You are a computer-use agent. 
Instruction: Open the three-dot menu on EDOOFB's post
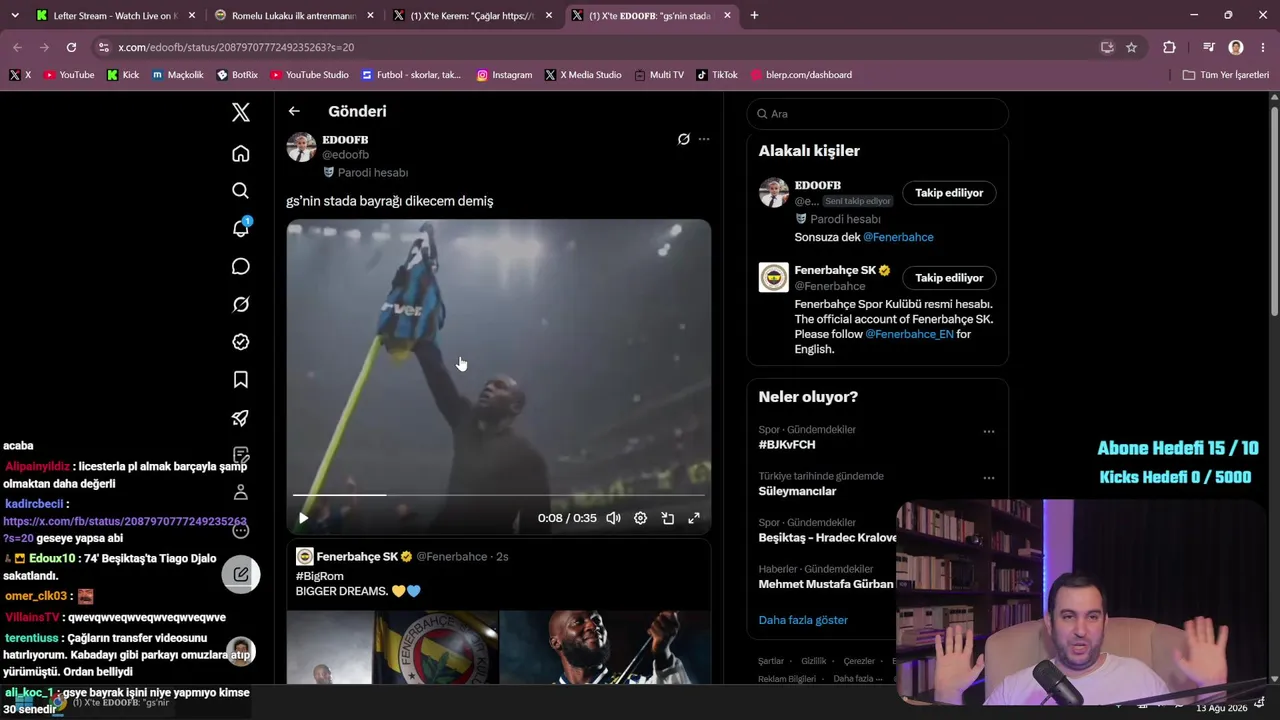click(704, 139)
